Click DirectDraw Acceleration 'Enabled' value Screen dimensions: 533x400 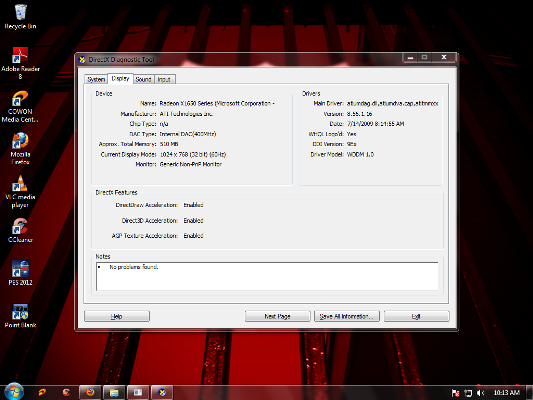[193, 205]
